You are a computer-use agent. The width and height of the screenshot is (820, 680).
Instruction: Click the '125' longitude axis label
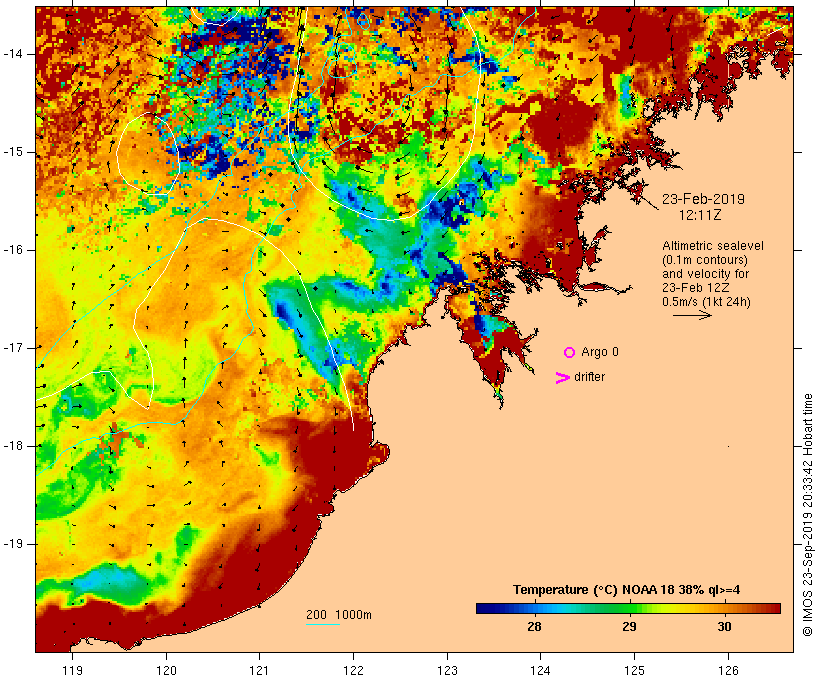click(634, 670)
